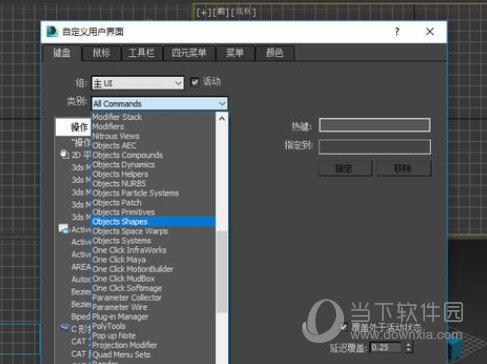Choose Projection Modifier category
The width and height of the screenshot is (487, 364).
coord(153,345)
